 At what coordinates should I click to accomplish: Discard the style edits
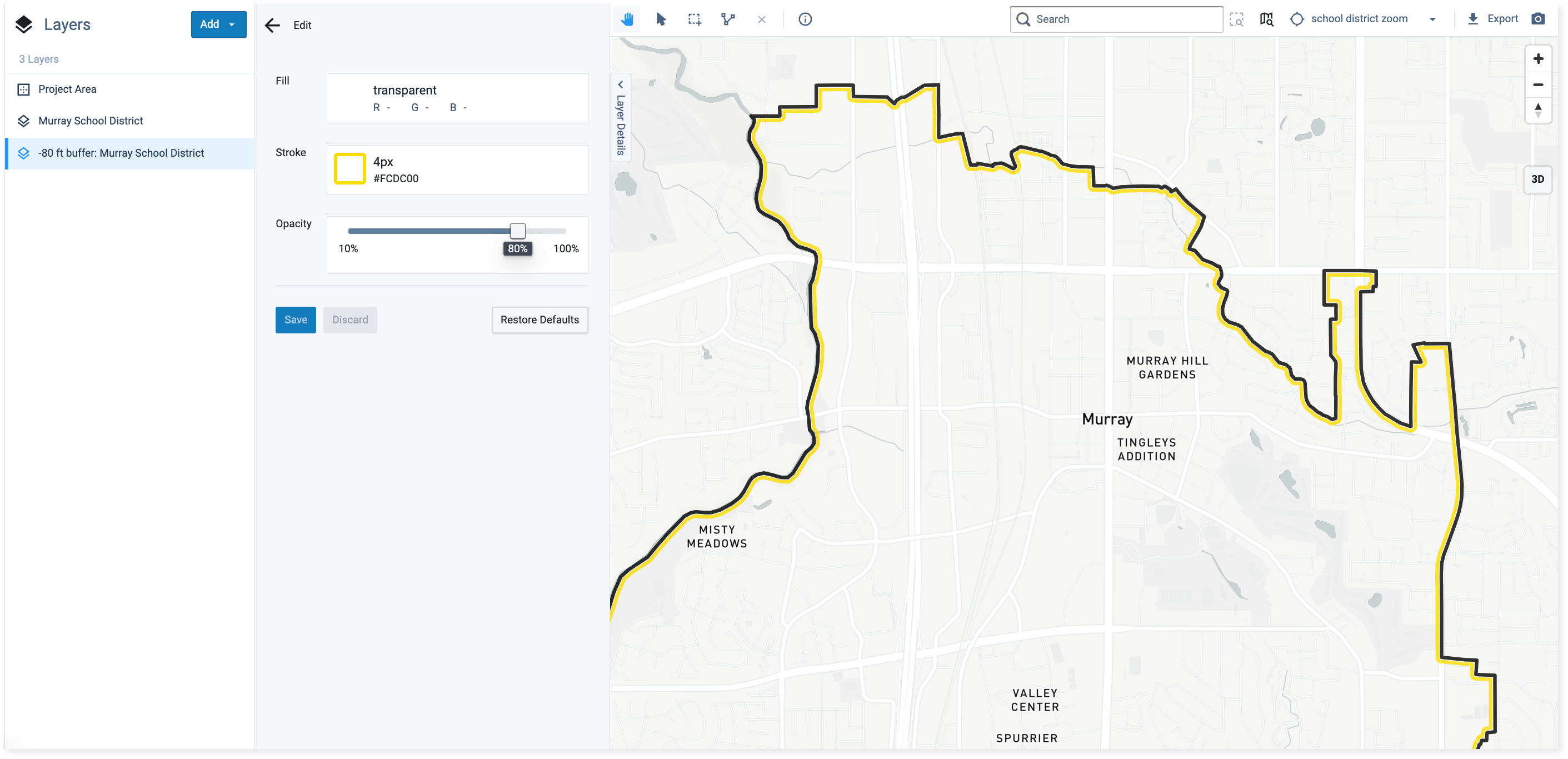[x=350, y=320]
